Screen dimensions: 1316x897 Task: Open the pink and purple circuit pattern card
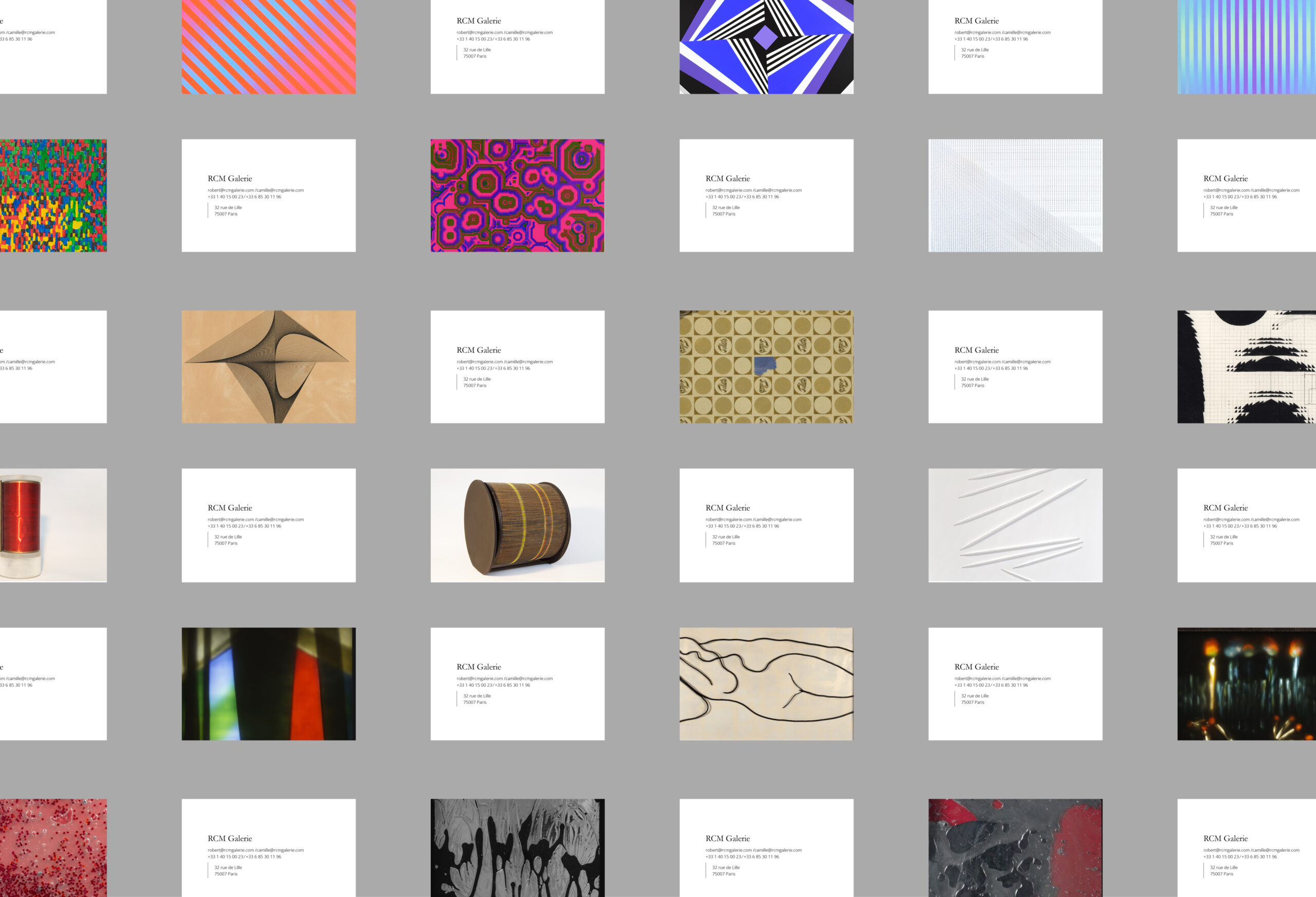[x=518, y=195]
